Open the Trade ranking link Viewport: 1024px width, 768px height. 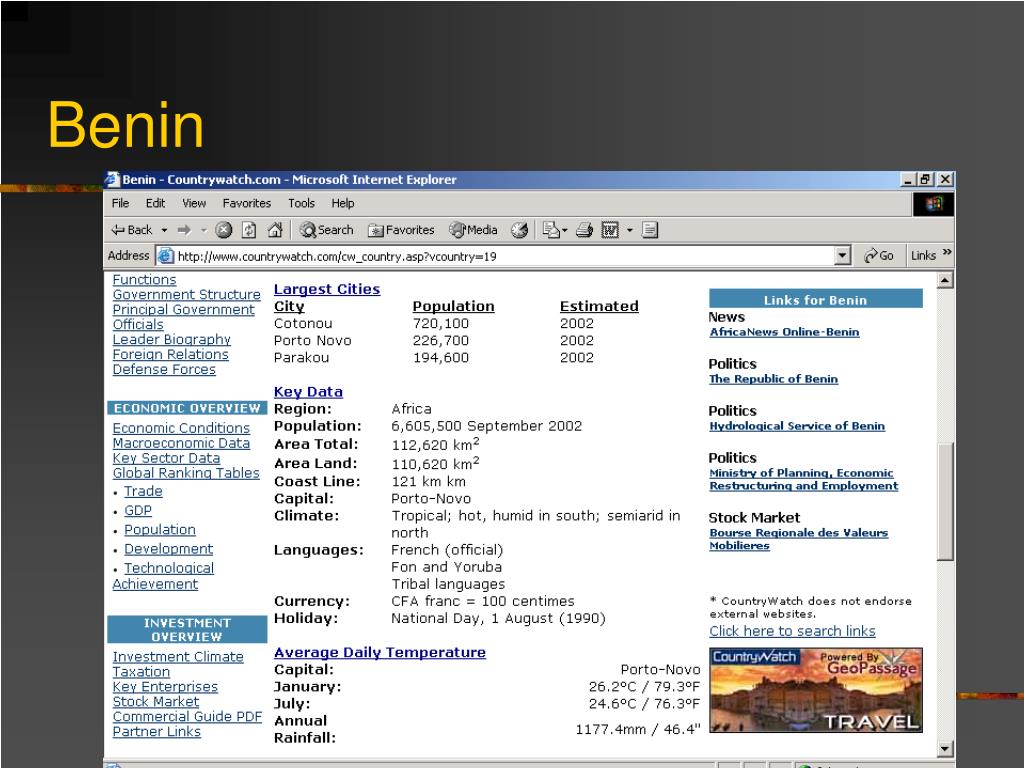[x=143, y=491]
